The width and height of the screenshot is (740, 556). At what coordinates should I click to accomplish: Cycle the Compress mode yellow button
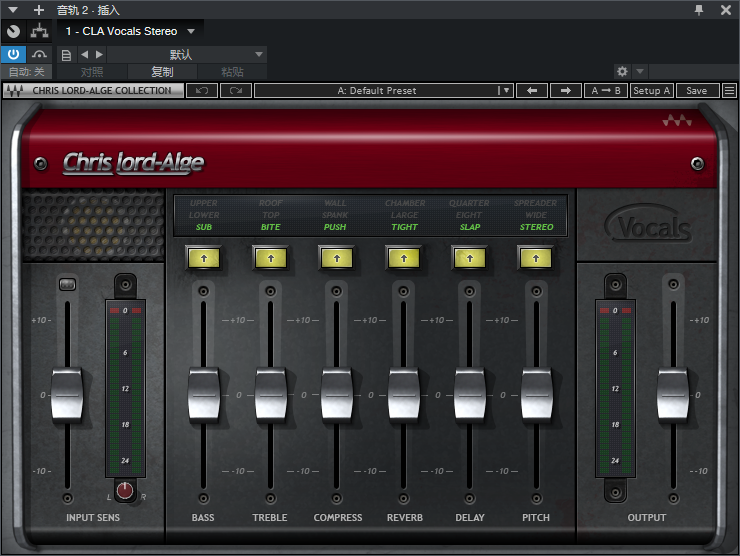coord(337,259)
